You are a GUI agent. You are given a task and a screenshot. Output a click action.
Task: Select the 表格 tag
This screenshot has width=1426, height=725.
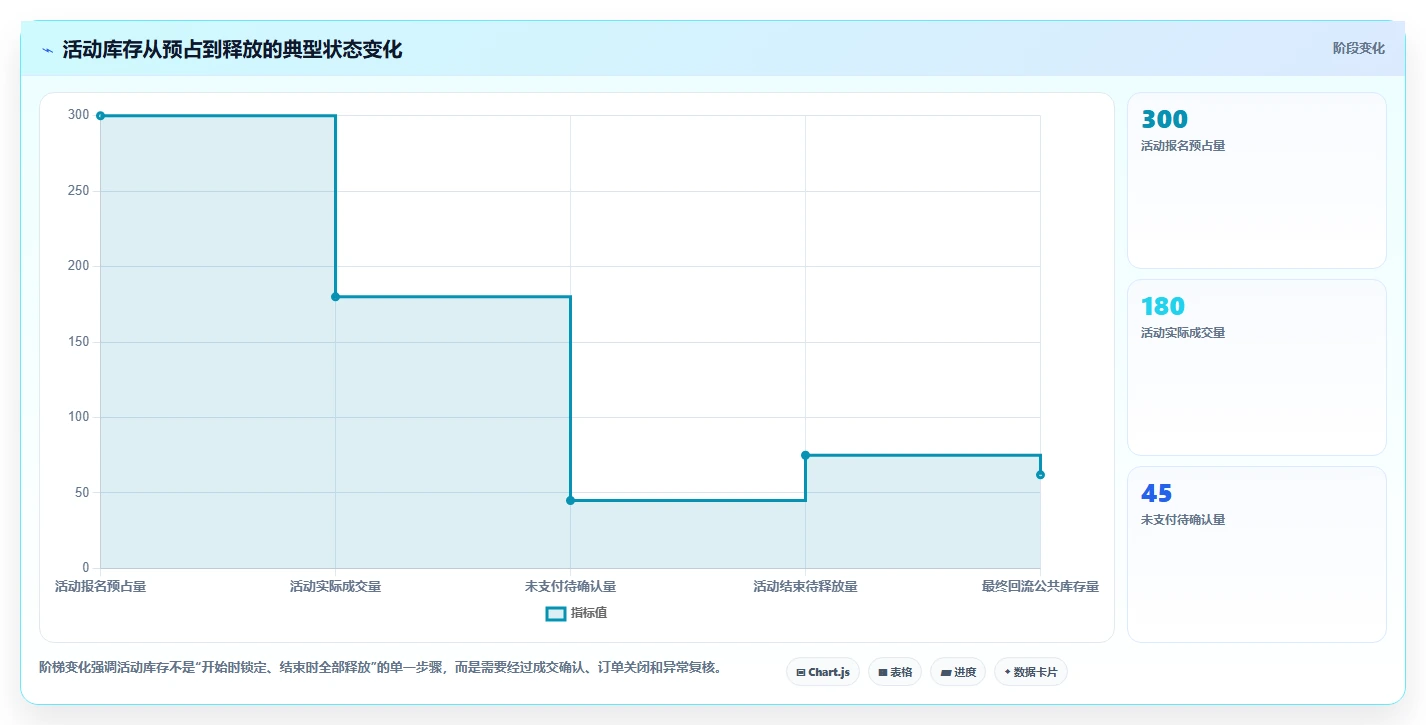tap(895, 672)
